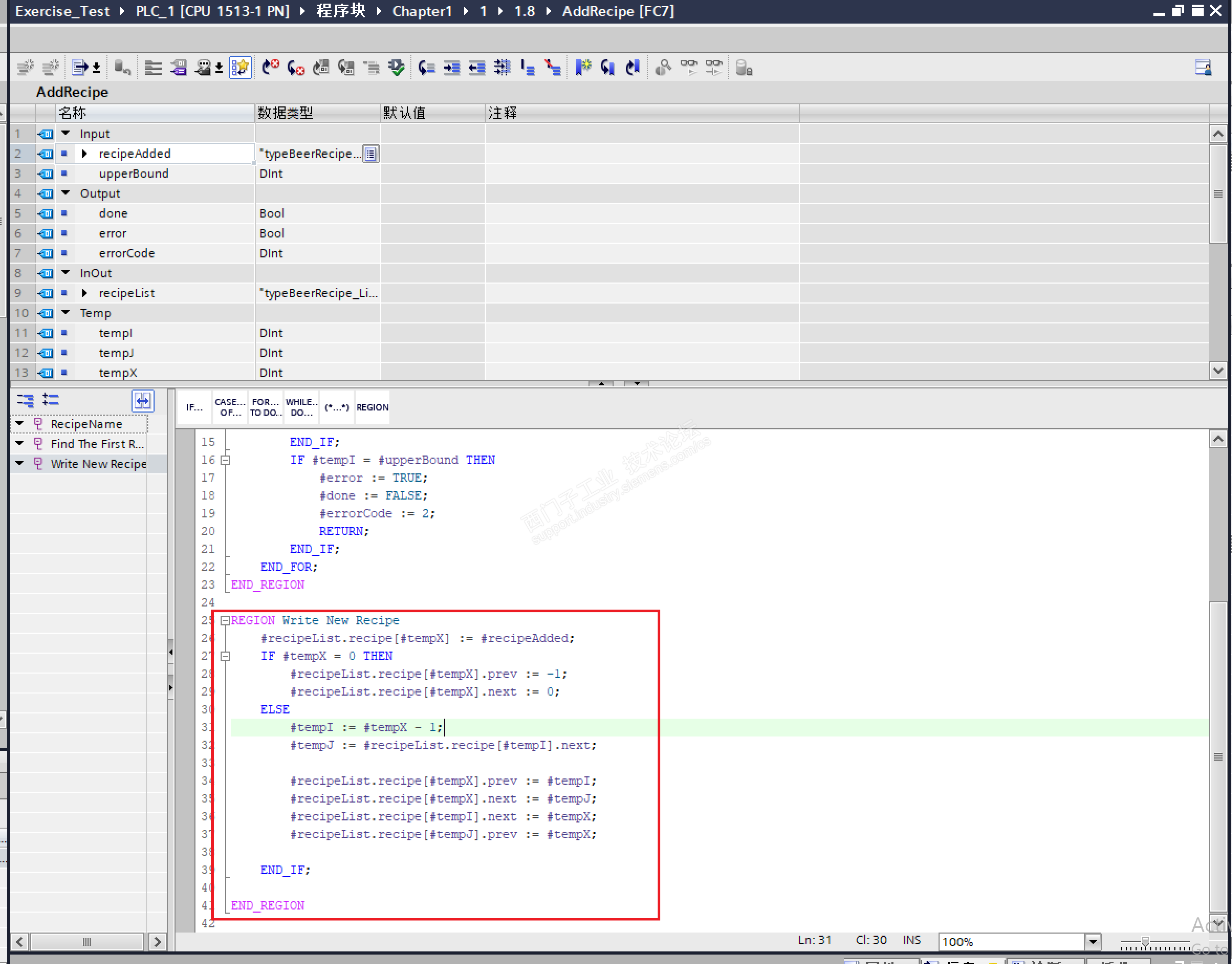Collapse the Write New Recipe region in code

pyautogui.click(x=225, y=620)
